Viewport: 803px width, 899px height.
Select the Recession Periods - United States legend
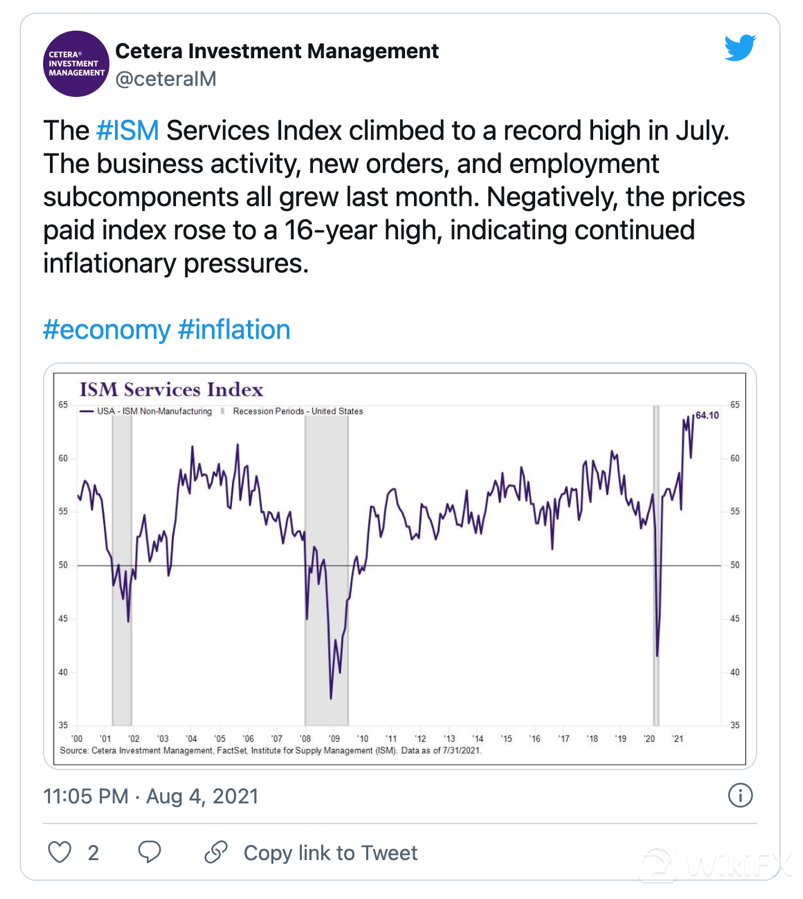(x=296, y=411)
